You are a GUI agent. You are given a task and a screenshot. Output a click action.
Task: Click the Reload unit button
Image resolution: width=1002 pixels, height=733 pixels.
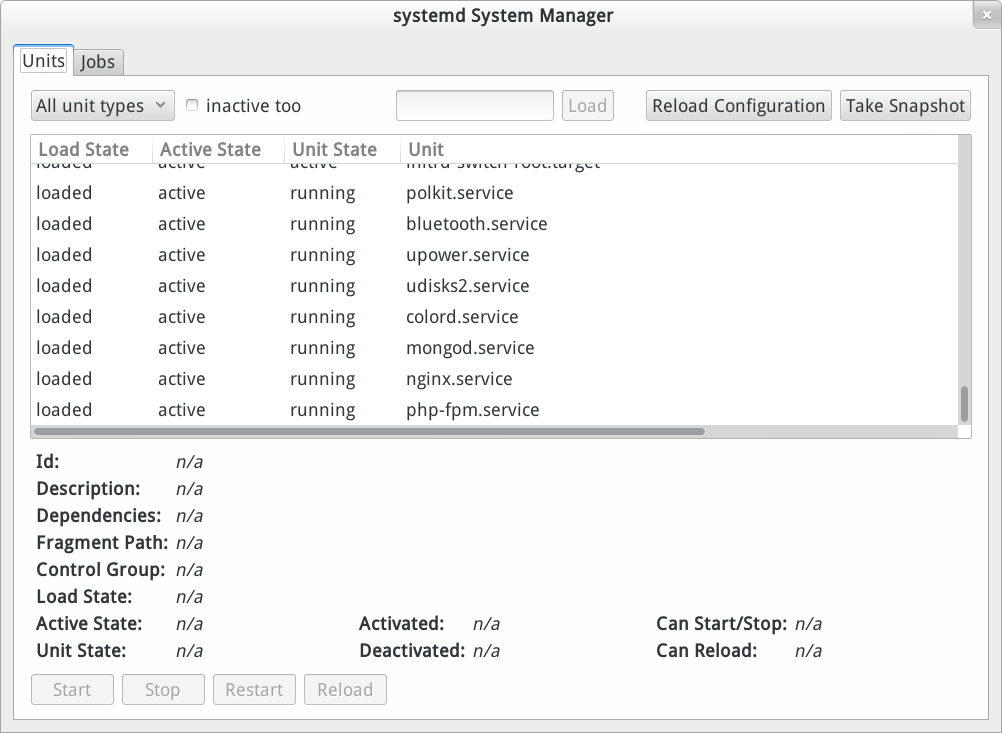[x=345, y=689]
